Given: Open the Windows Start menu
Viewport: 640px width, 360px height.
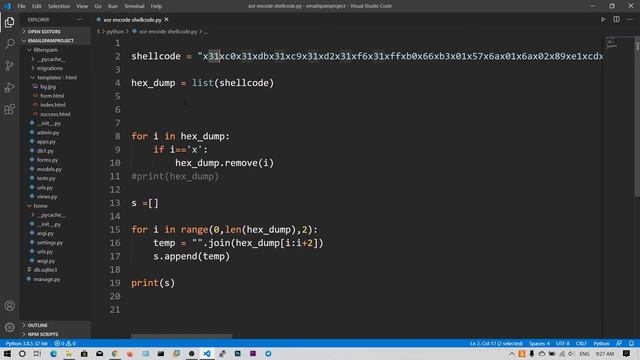Looking at the screenshot, I should pyautogui.click(x=7, y=353).
